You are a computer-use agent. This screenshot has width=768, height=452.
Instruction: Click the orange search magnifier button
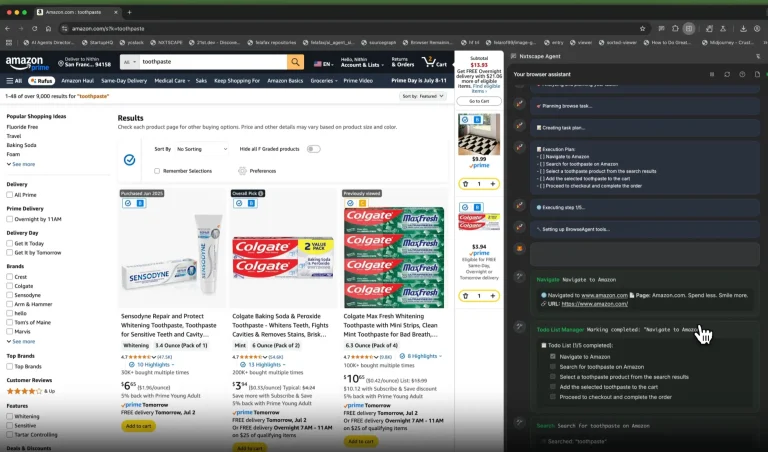(x=295, y=62)
